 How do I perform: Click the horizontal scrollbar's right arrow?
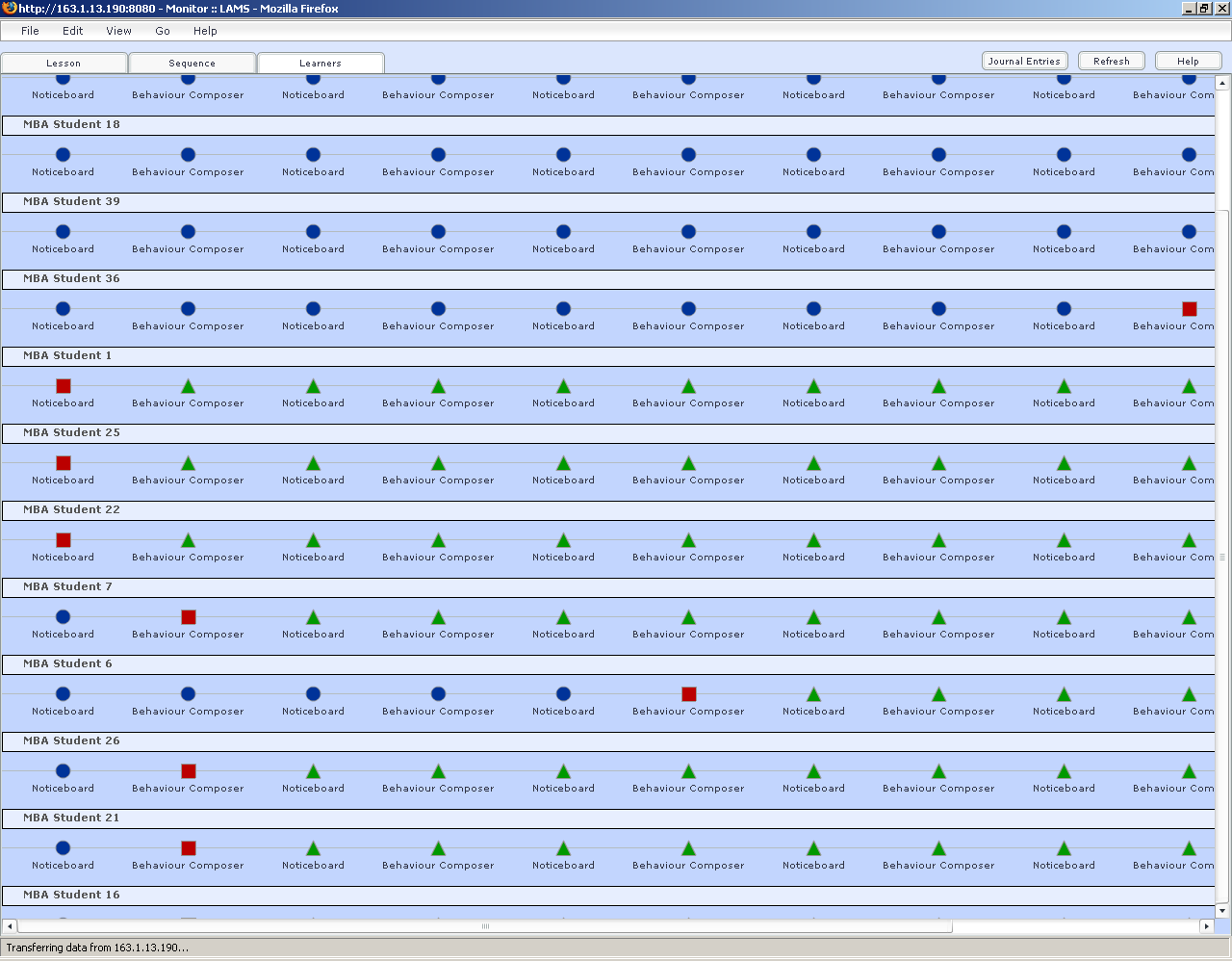coord(1206,926)
